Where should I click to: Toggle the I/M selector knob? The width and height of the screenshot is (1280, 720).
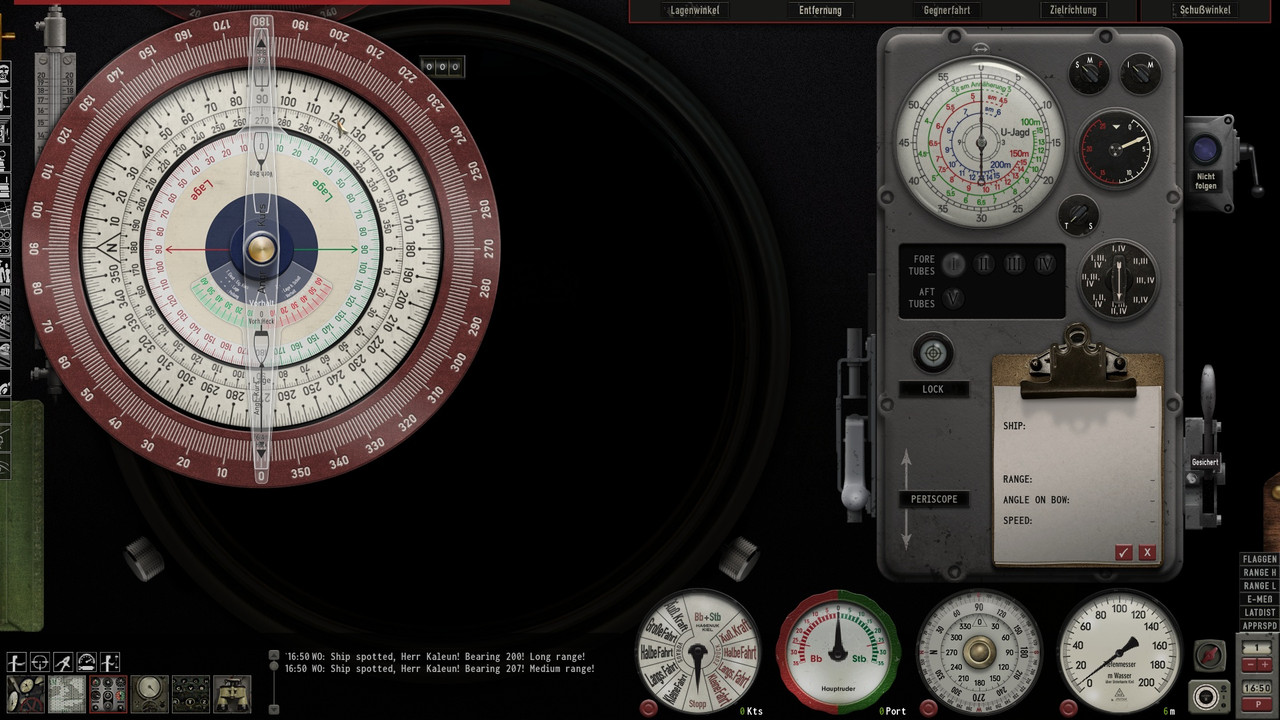pos(1140,73)
